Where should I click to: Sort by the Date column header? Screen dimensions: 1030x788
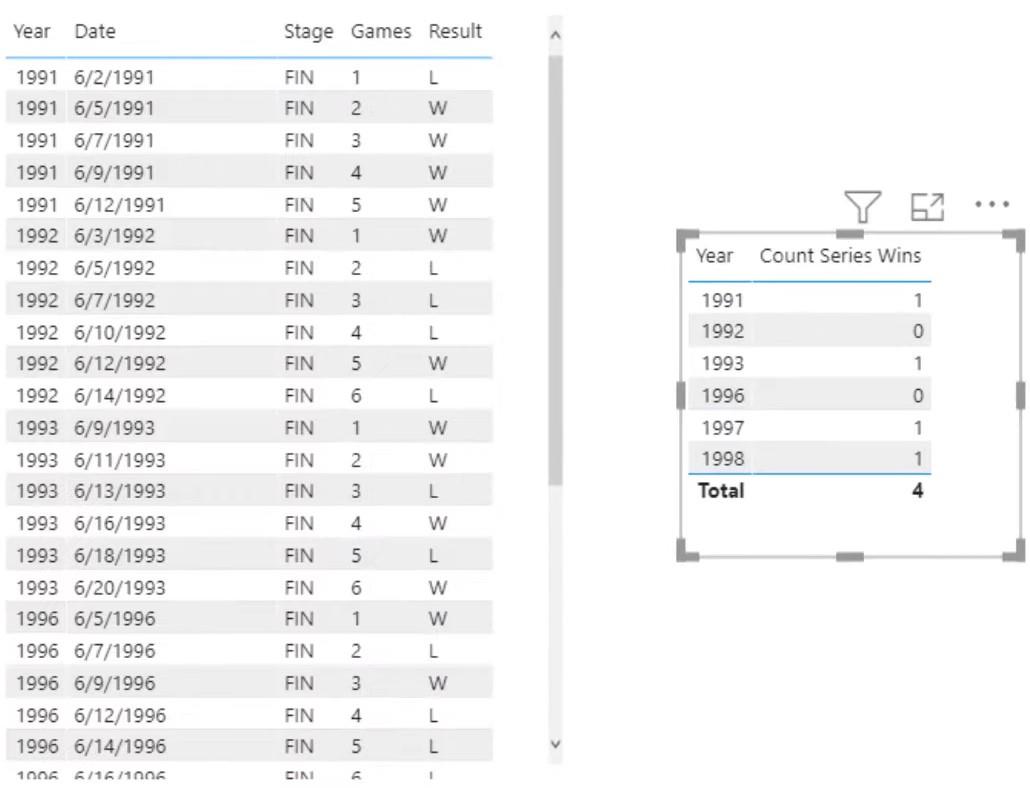[95, 31]
